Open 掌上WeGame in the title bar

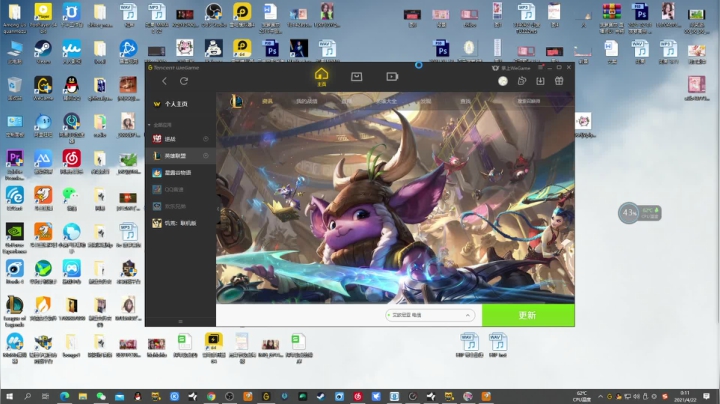pyautogui.click(x=511, y=68)
